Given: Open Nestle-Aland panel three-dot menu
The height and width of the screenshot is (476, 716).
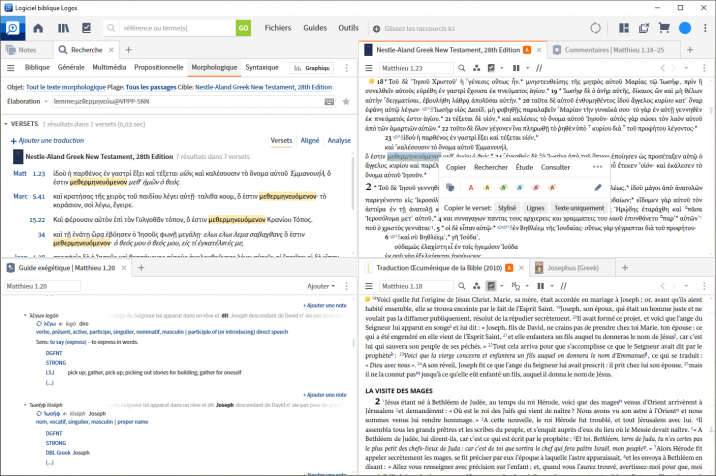Looking at the screenshot, I should coord(704,68).
